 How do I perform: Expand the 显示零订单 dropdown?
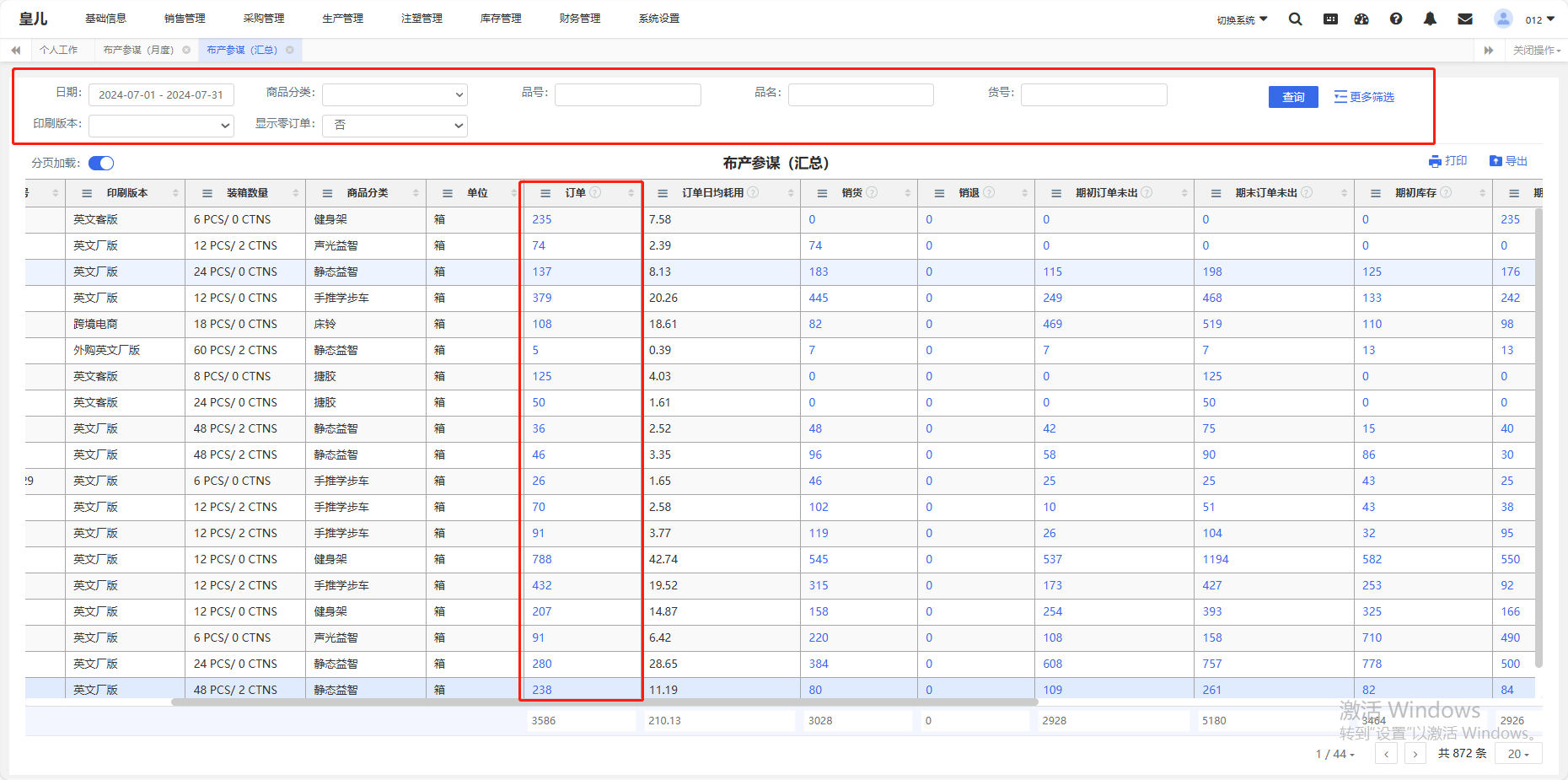click(395, 125)
